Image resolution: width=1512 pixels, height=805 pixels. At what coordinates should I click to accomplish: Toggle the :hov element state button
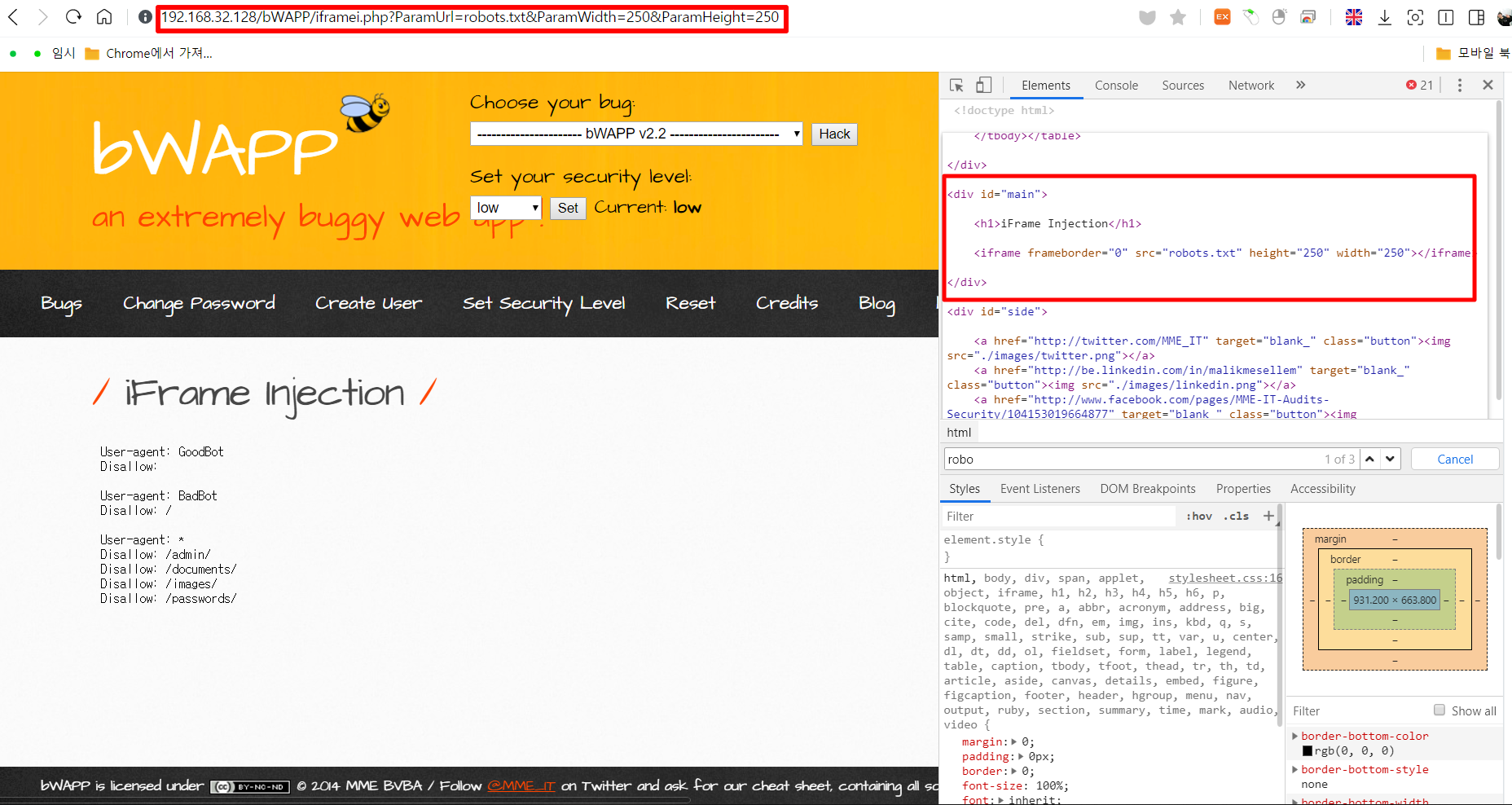1199,516
